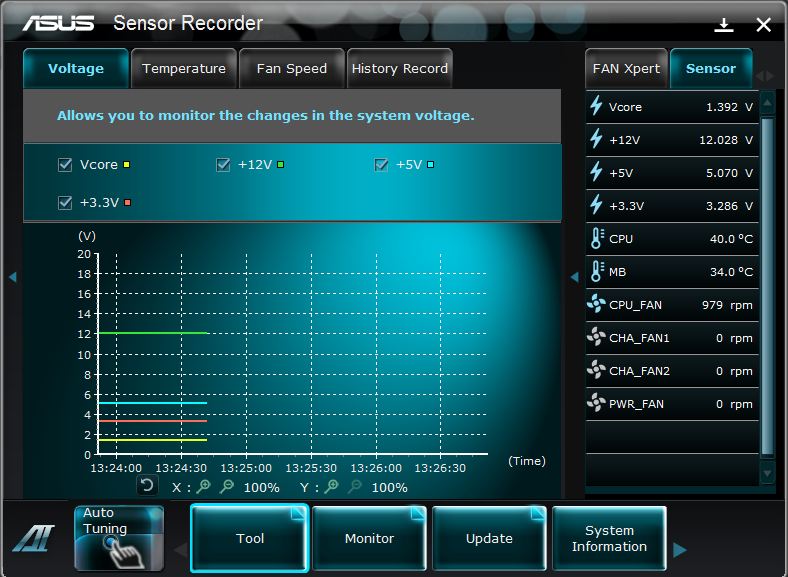788x577 pixels.
Task: Click the CPU 40.0 °C reading
Action: tap(731, 239)
